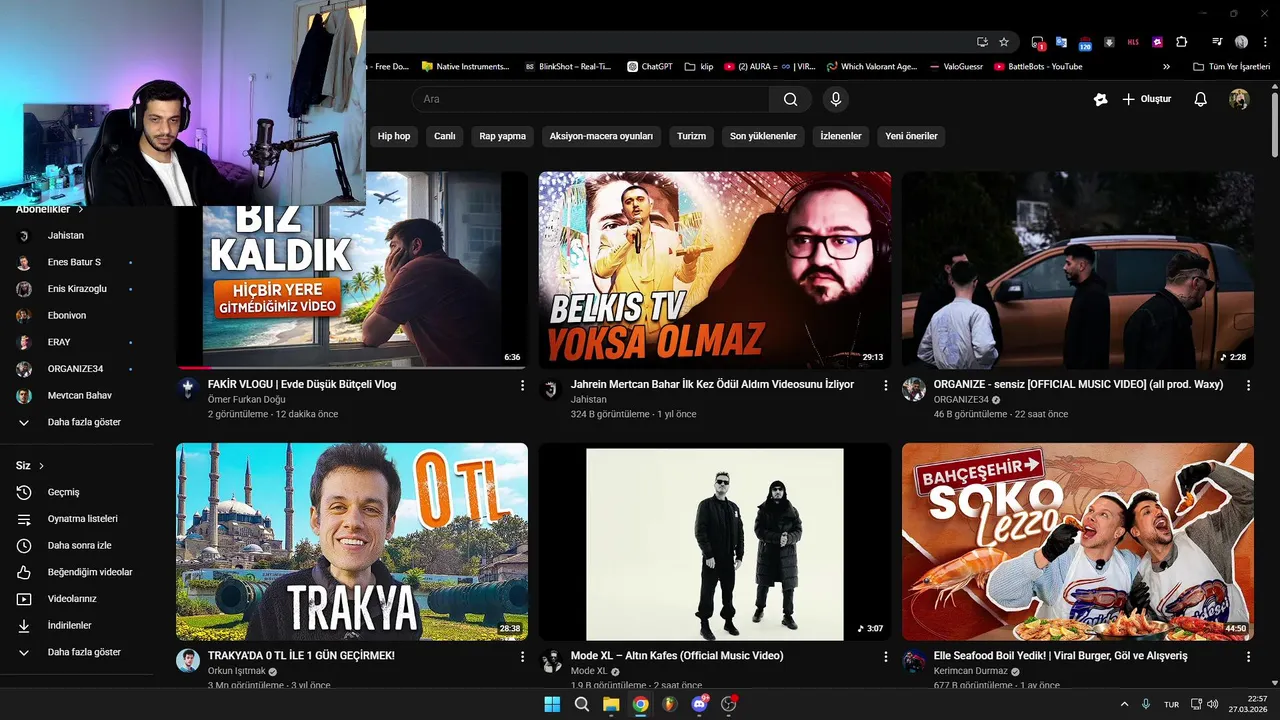Select the Rap yapma filter chip
The width and height of the screenshot is (1280, 720).
pyautogui.click(x=502, y=136)
